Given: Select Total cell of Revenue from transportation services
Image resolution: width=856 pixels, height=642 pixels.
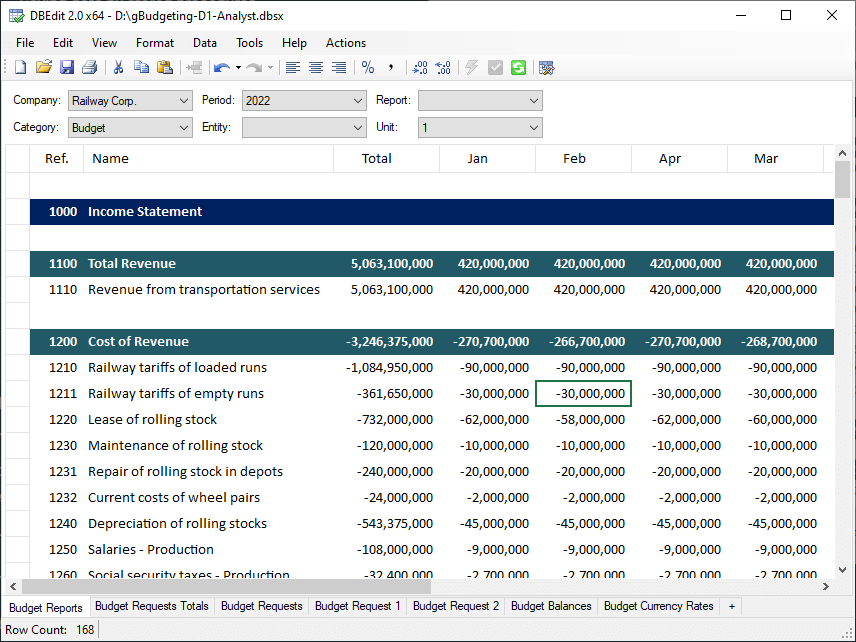Looking at the screenshot, I should pos(387,289).
